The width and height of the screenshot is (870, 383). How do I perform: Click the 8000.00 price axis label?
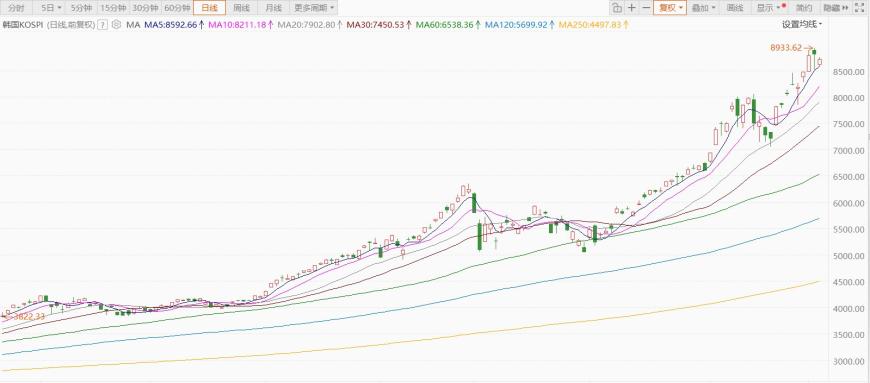[849, 98]
